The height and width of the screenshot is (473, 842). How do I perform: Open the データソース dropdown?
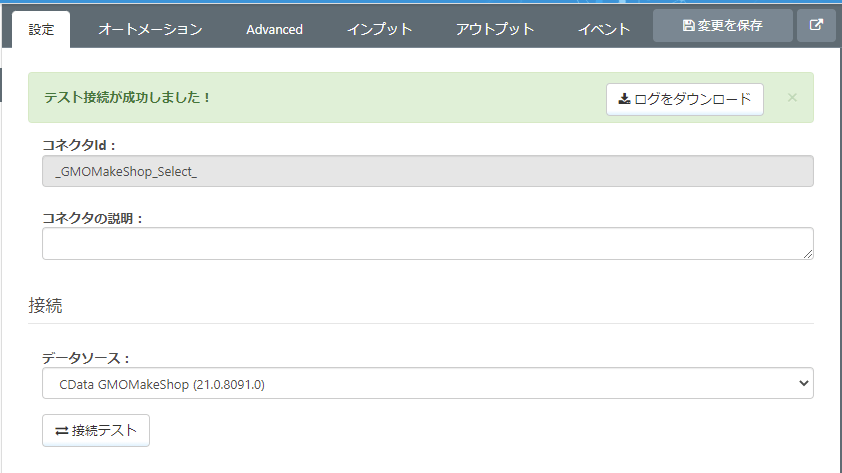coord(427,383)
